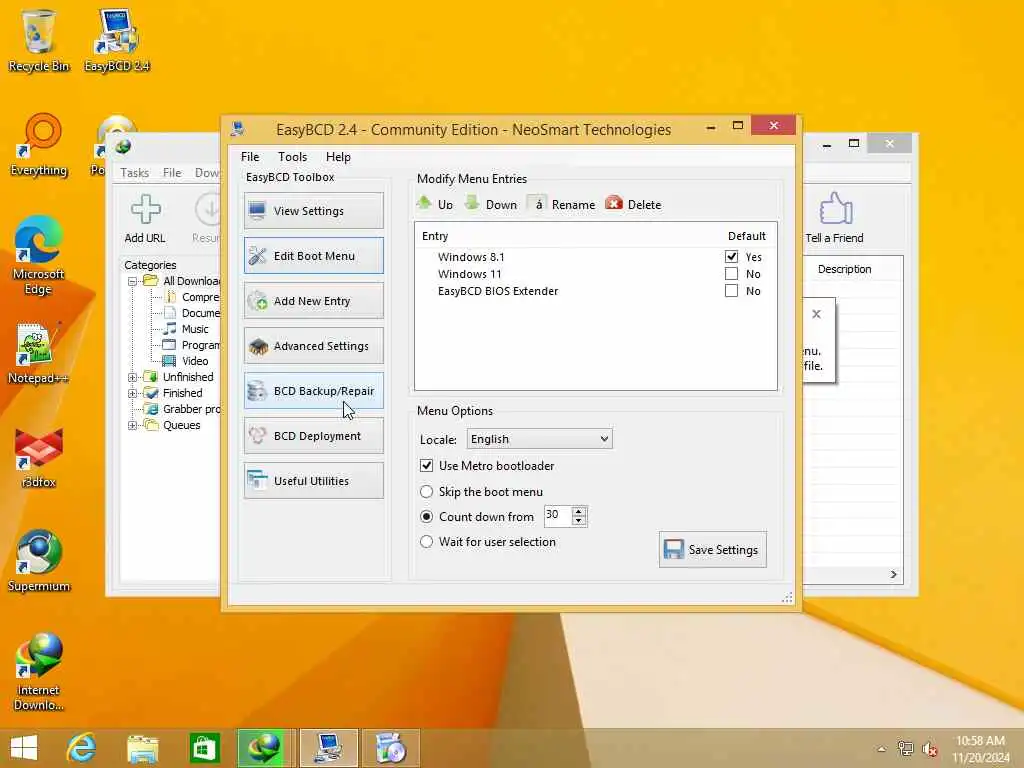Screen dimensions: 1024x768
Task: Select Count down from radio button
Action: click(426, 517)
